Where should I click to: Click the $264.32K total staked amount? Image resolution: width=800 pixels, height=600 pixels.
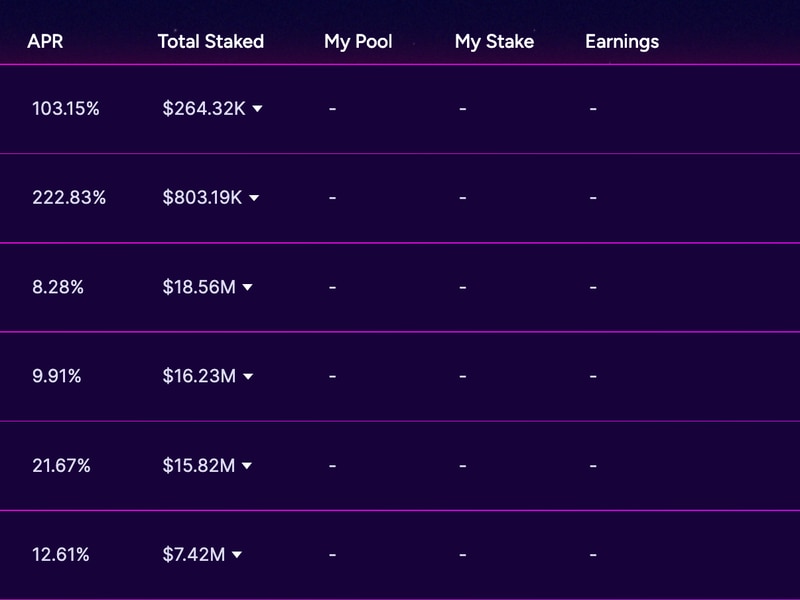pos(204,109)
